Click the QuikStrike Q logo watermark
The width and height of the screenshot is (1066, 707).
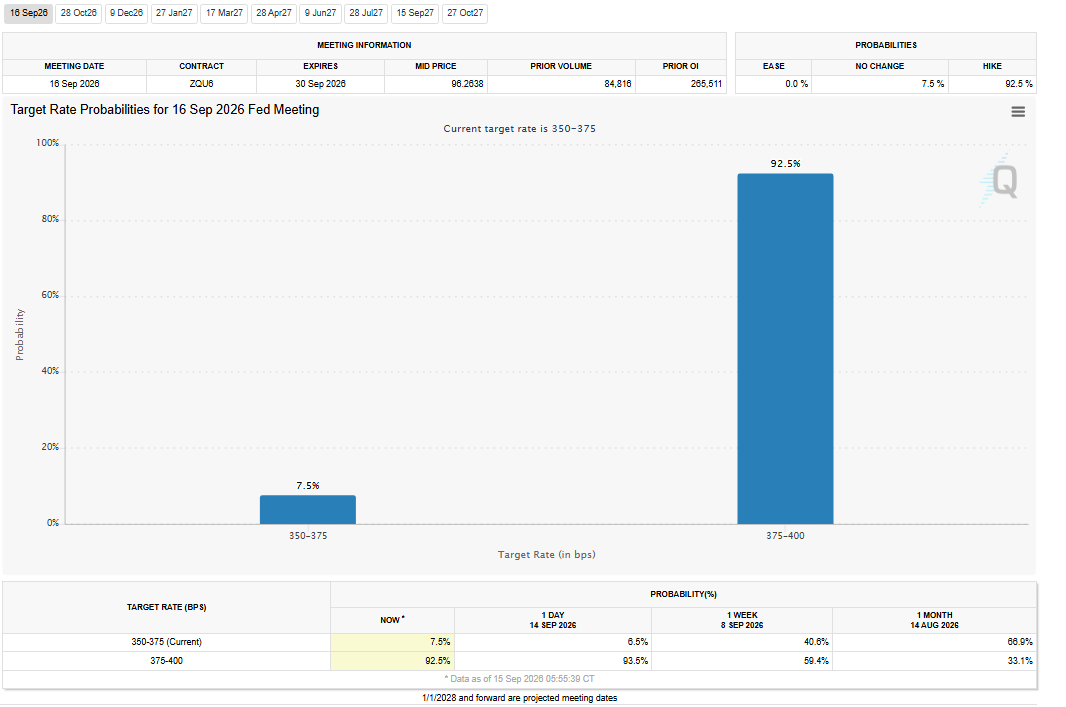[999, 181]
